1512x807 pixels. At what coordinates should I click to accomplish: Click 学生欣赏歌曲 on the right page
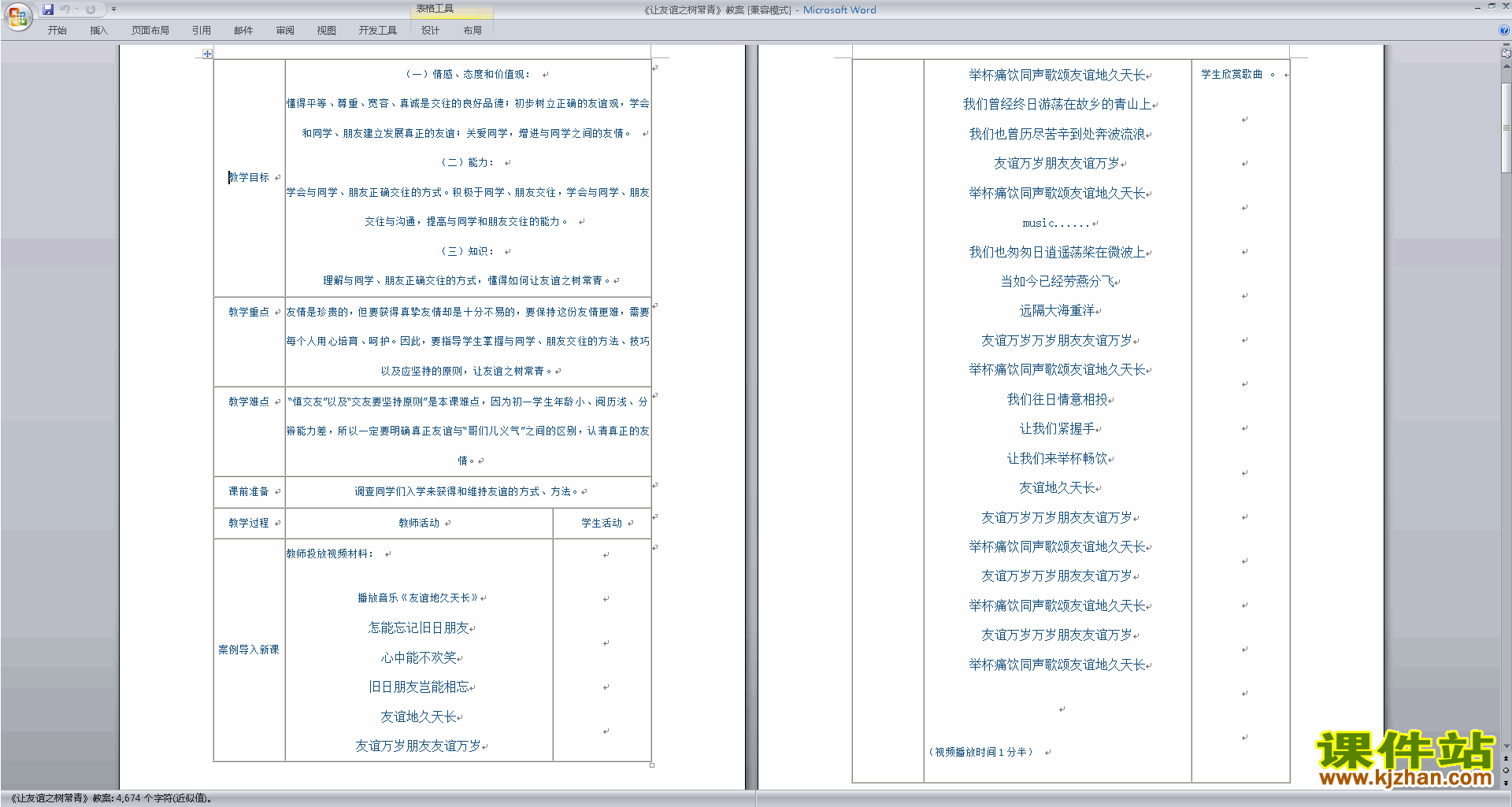tap(1232, 74)
